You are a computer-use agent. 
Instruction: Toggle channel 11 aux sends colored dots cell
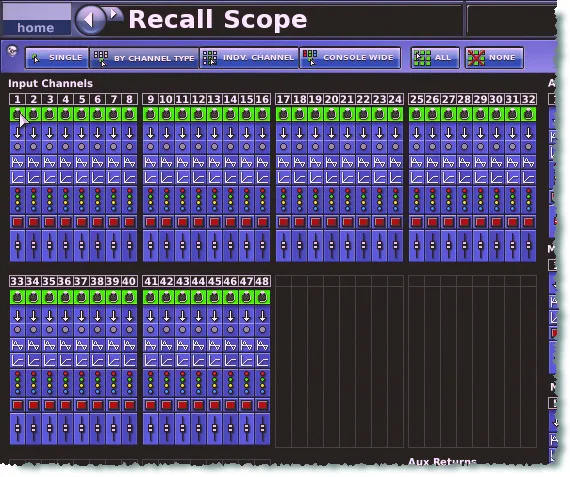(182, 200)
